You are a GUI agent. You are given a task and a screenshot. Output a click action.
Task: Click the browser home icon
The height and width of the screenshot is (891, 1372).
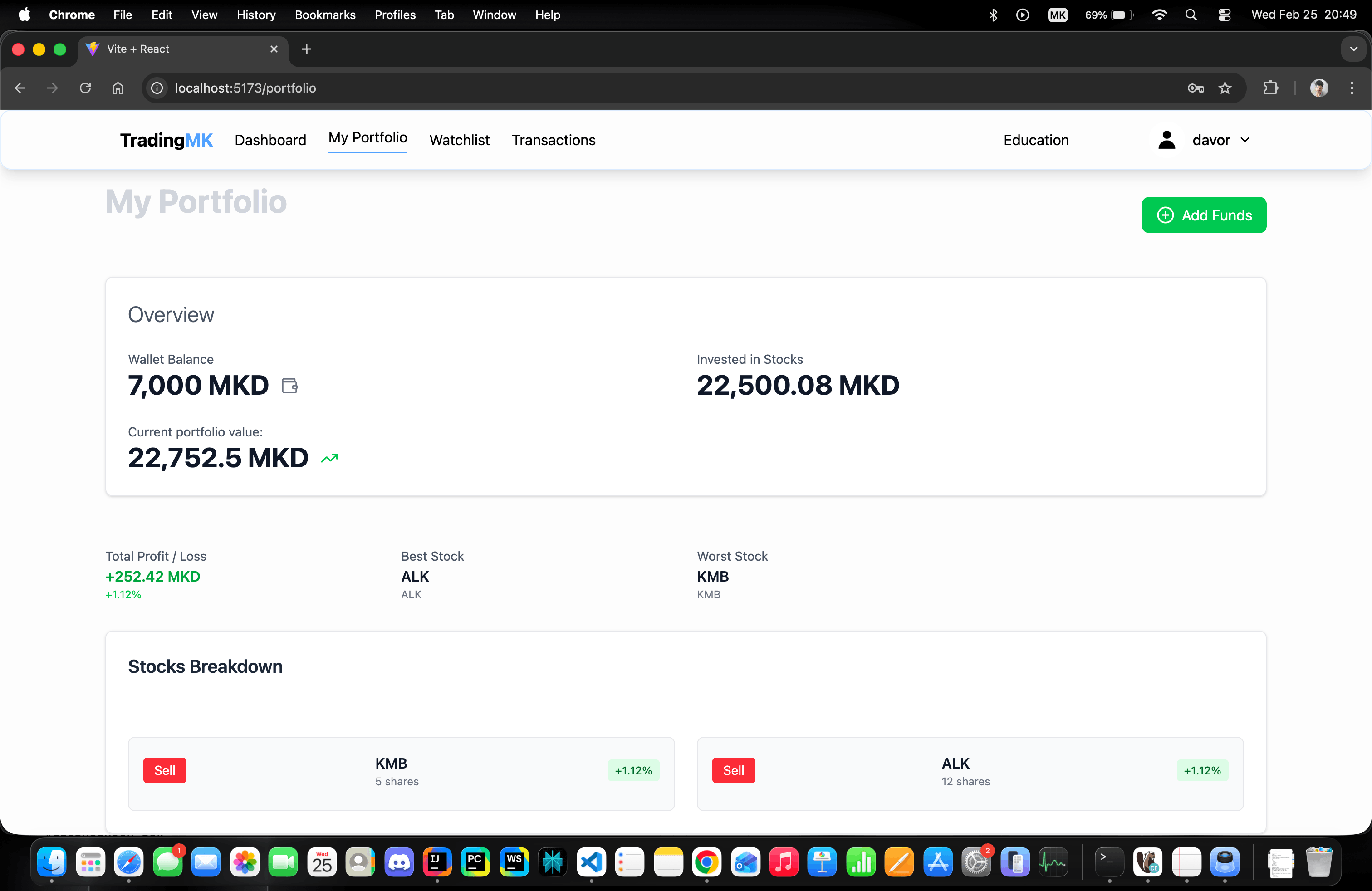click(x=118, y=88)
